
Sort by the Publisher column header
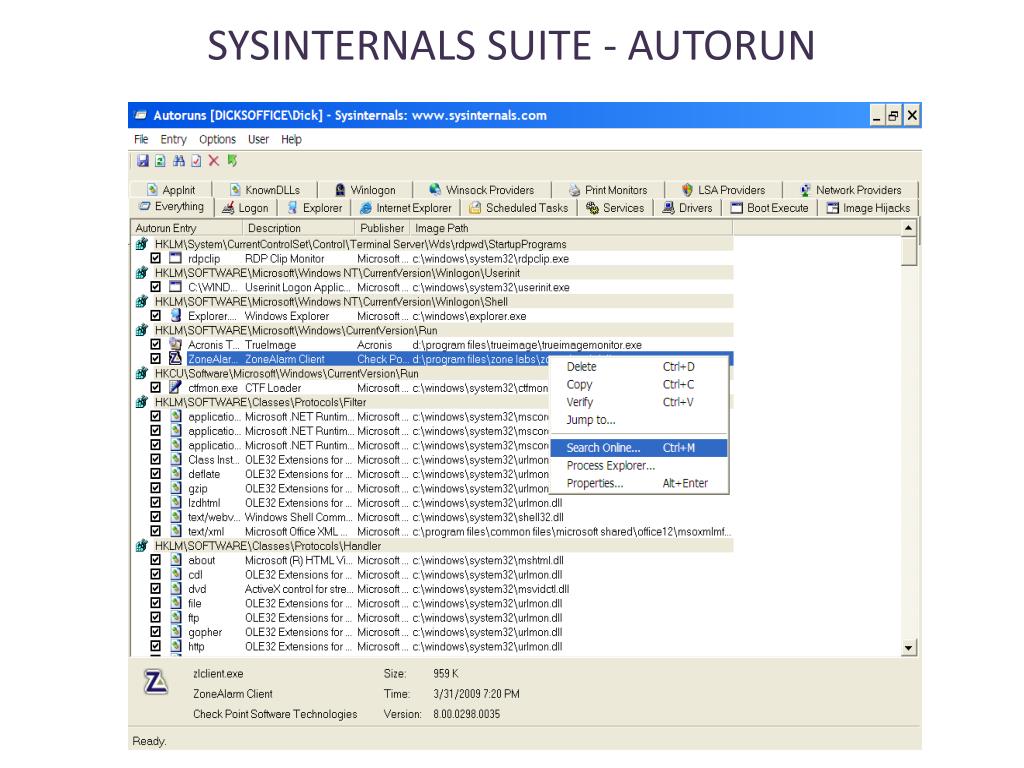click(382, 228)
